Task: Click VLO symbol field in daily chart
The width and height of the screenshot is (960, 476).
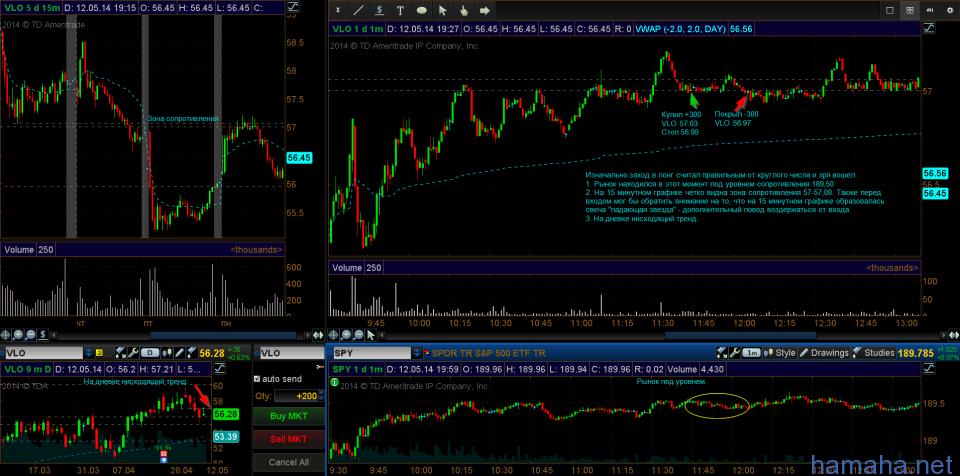Action: 44,353
